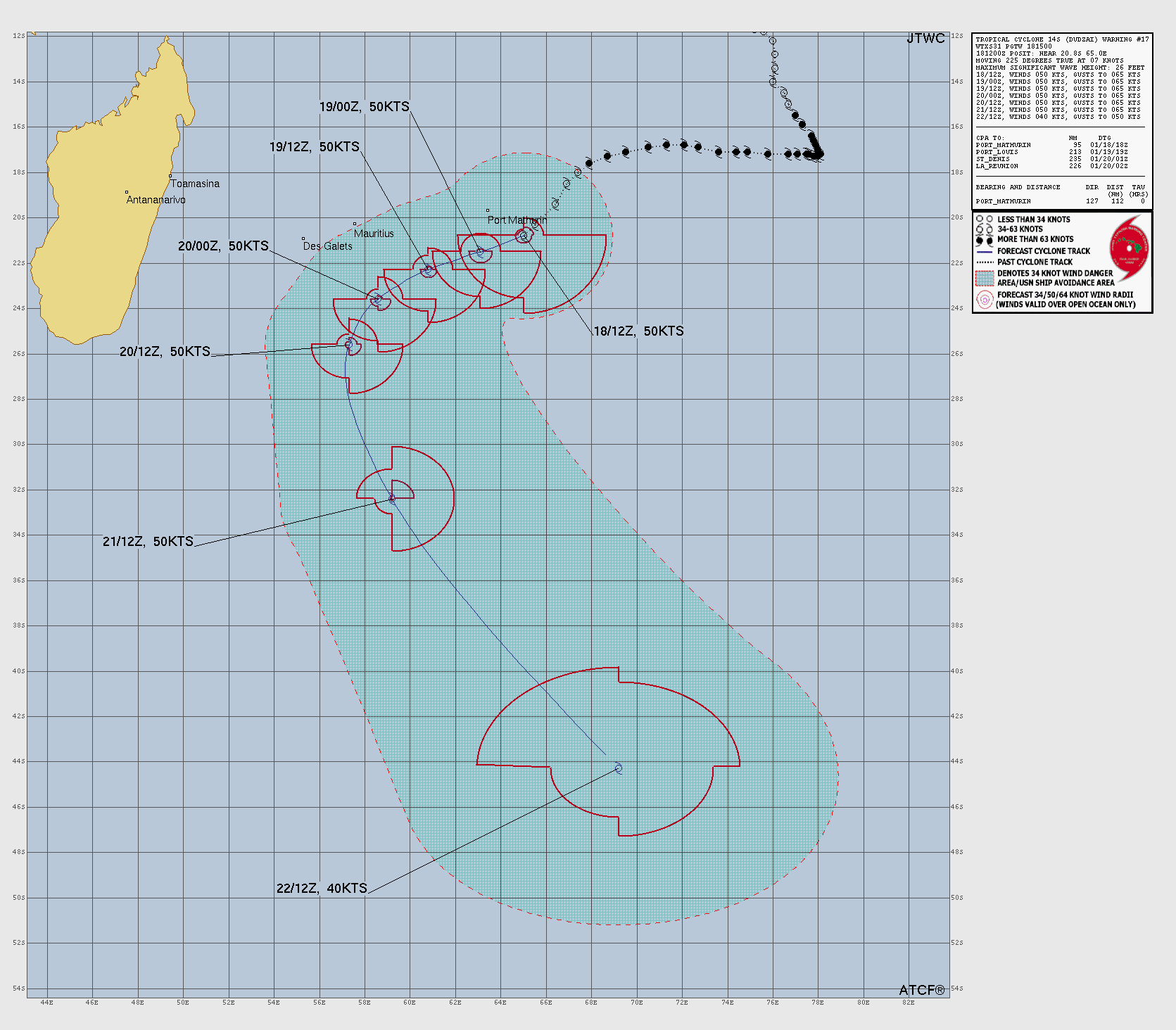1176x1030 pixels.
Task: Click the Toamasina city label
Action: 195,184
